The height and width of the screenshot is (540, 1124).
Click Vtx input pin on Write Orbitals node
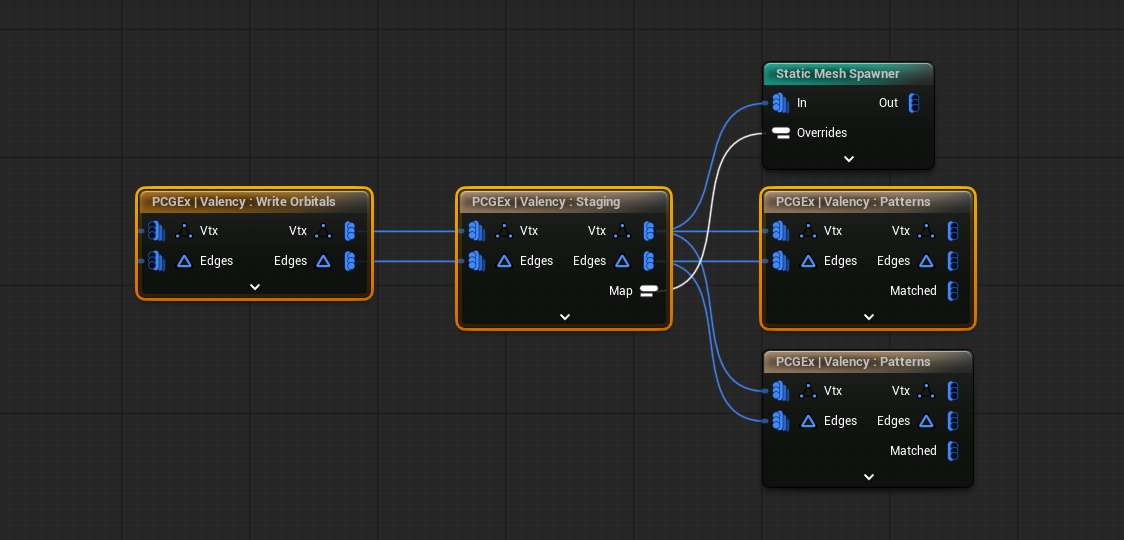(156, 231)
